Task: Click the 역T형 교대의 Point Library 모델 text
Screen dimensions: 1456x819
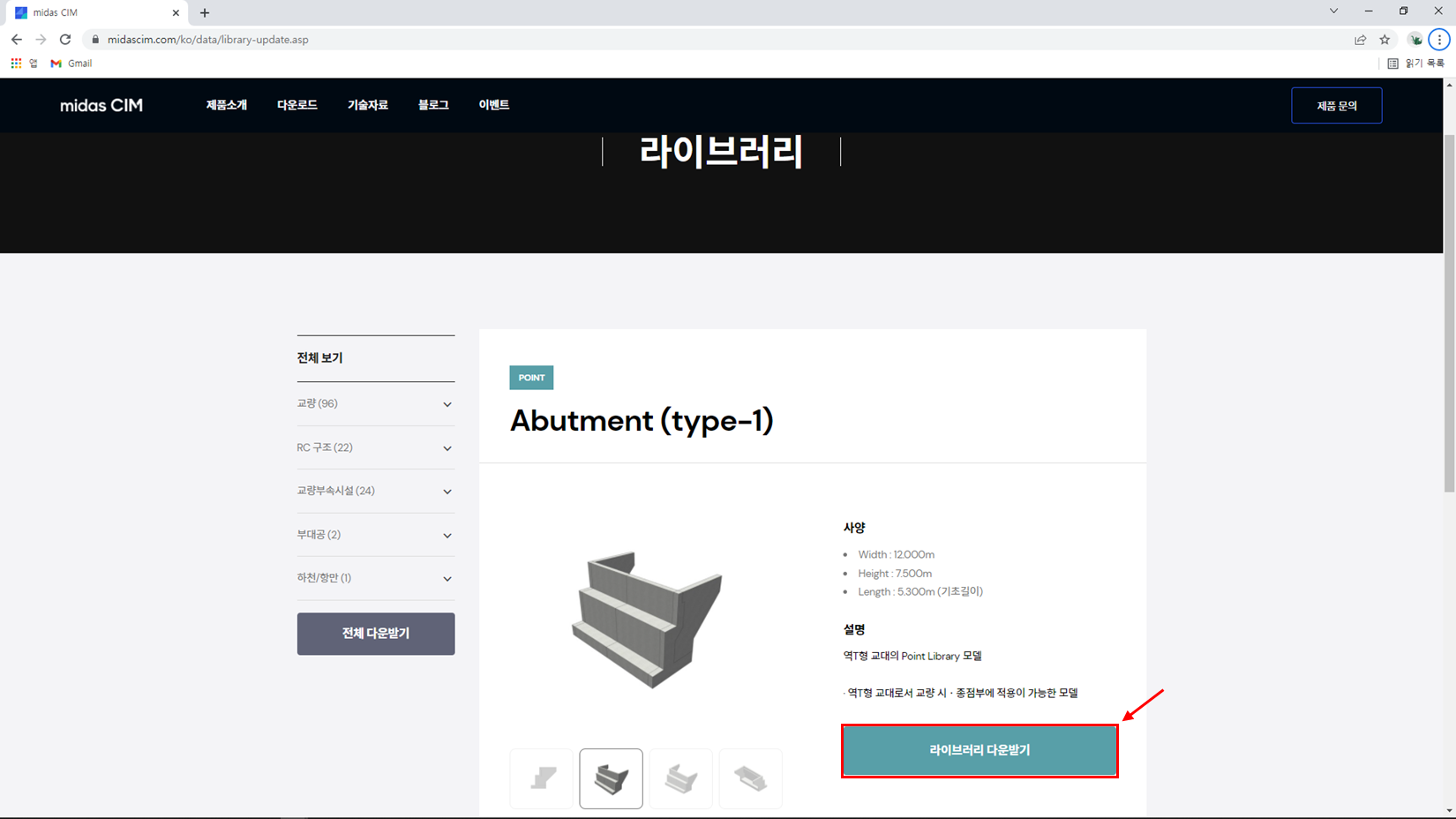Action: click(x=912, y=657)
